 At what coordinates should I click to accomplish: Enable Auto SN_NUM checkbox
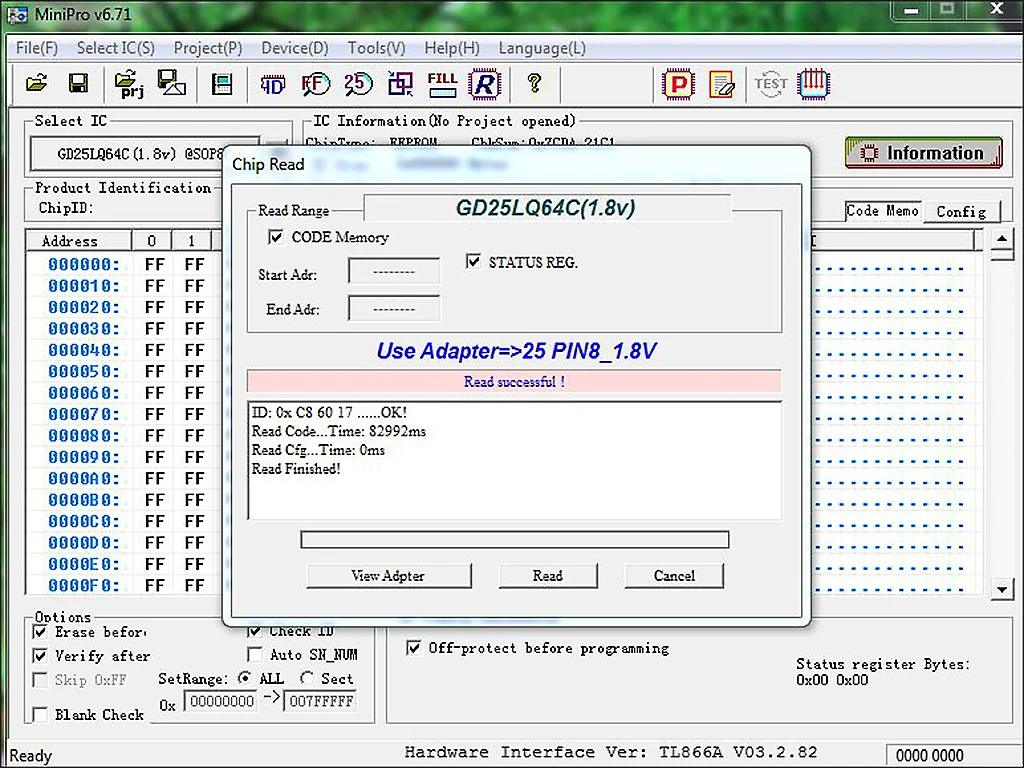(255, 654)
